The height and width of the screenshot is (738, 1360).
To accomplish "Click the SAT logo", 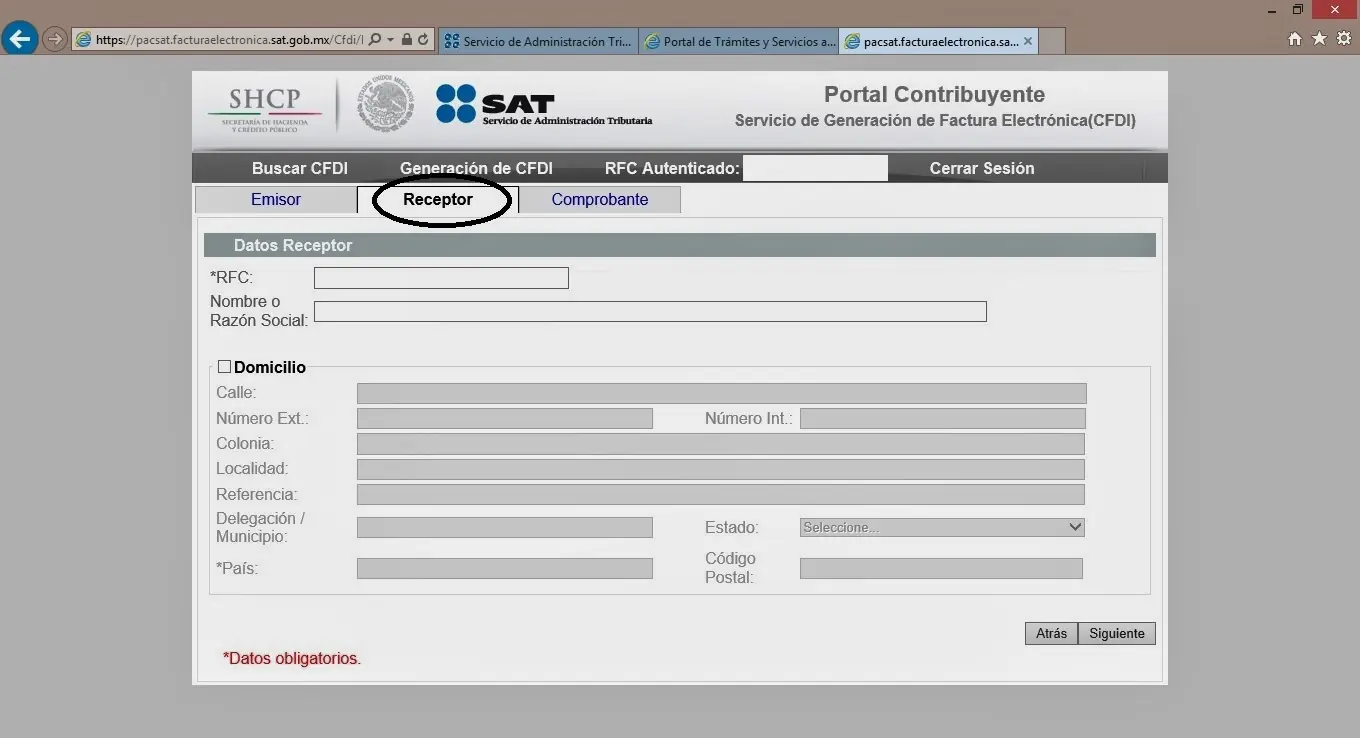I will pos(544,105).
